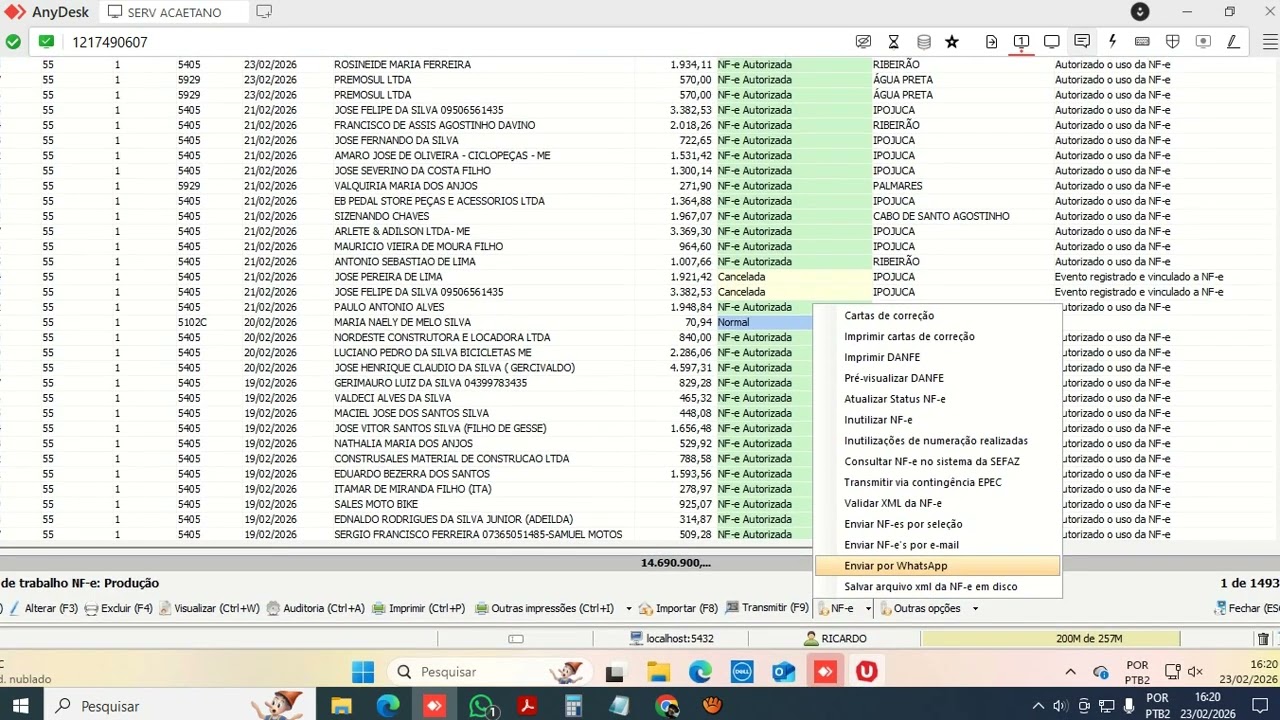
Task: Open Outlook on remote taskbar
Action: click(783, 672)
